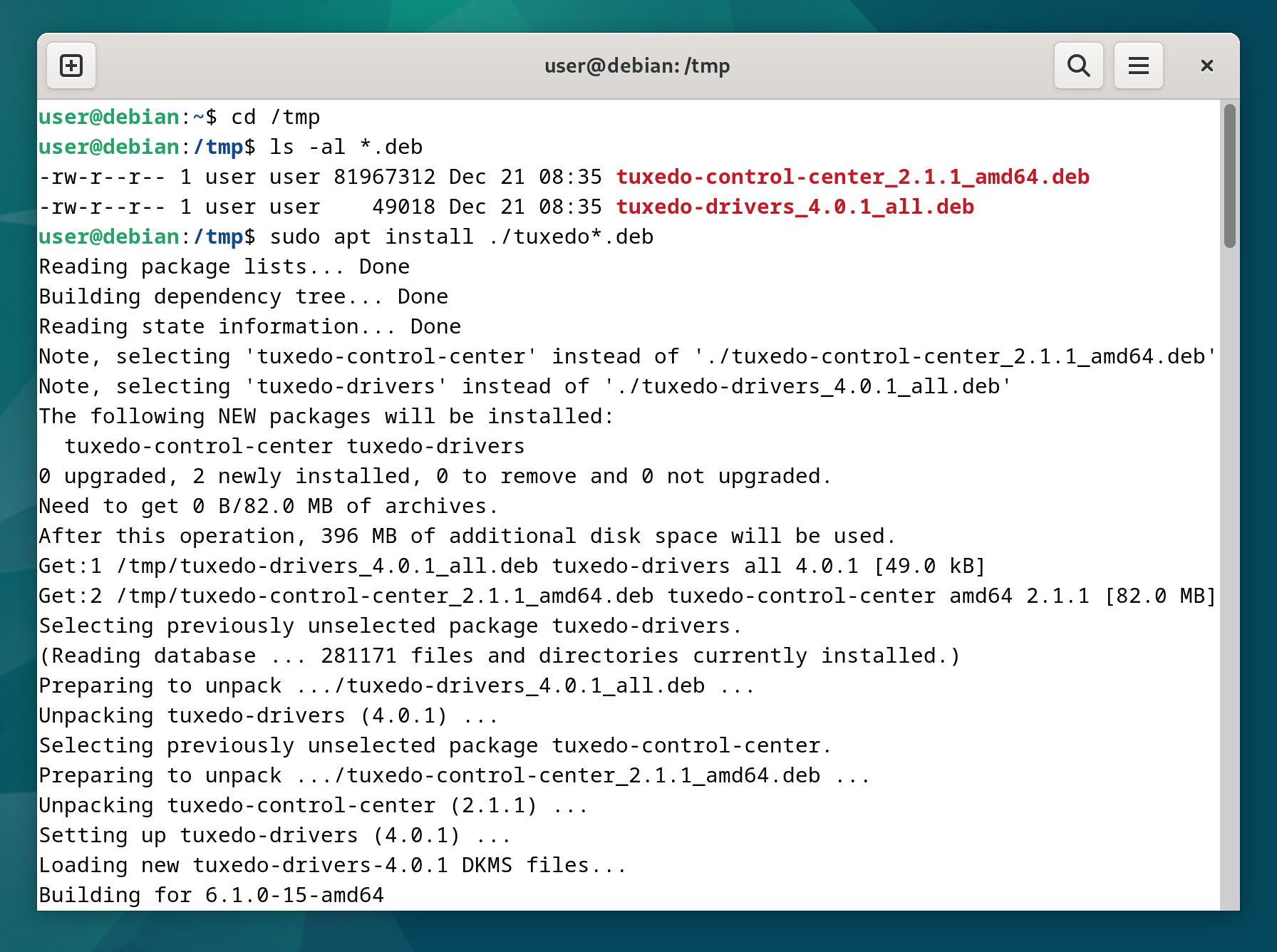The height and width of the screenshot is (952, 1277).
Task: Click the vertical scrollbar thumb
Action: (x=1229, y=176)
